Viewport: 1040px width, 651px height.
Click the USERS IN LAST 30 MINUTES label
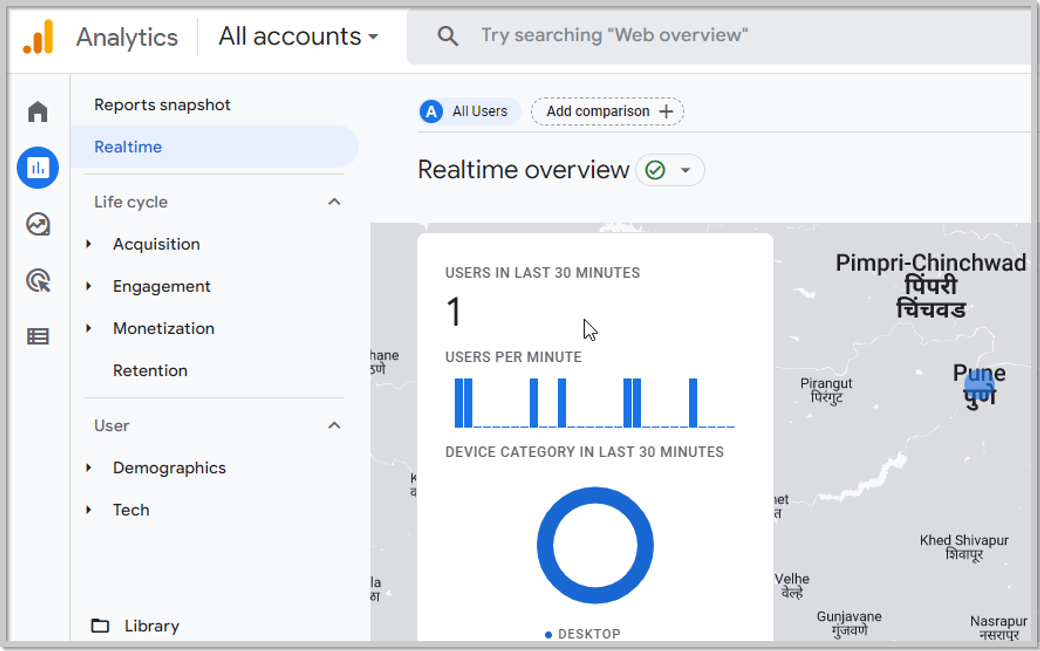(x=543, y=273)
